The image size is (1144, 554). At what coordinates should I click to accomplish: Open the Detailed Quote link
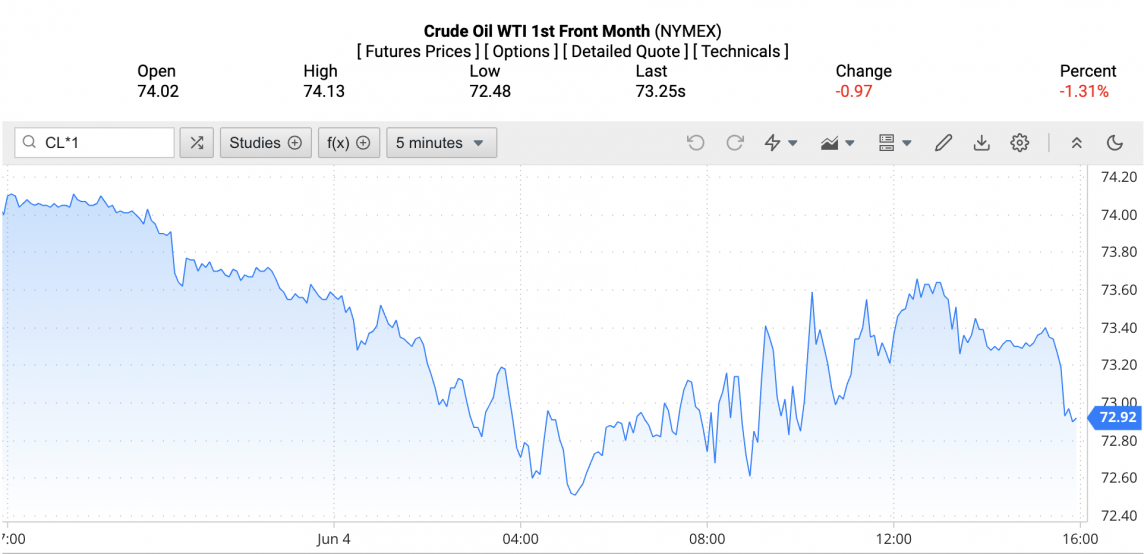pyautogui.click(x=625, y=51)
